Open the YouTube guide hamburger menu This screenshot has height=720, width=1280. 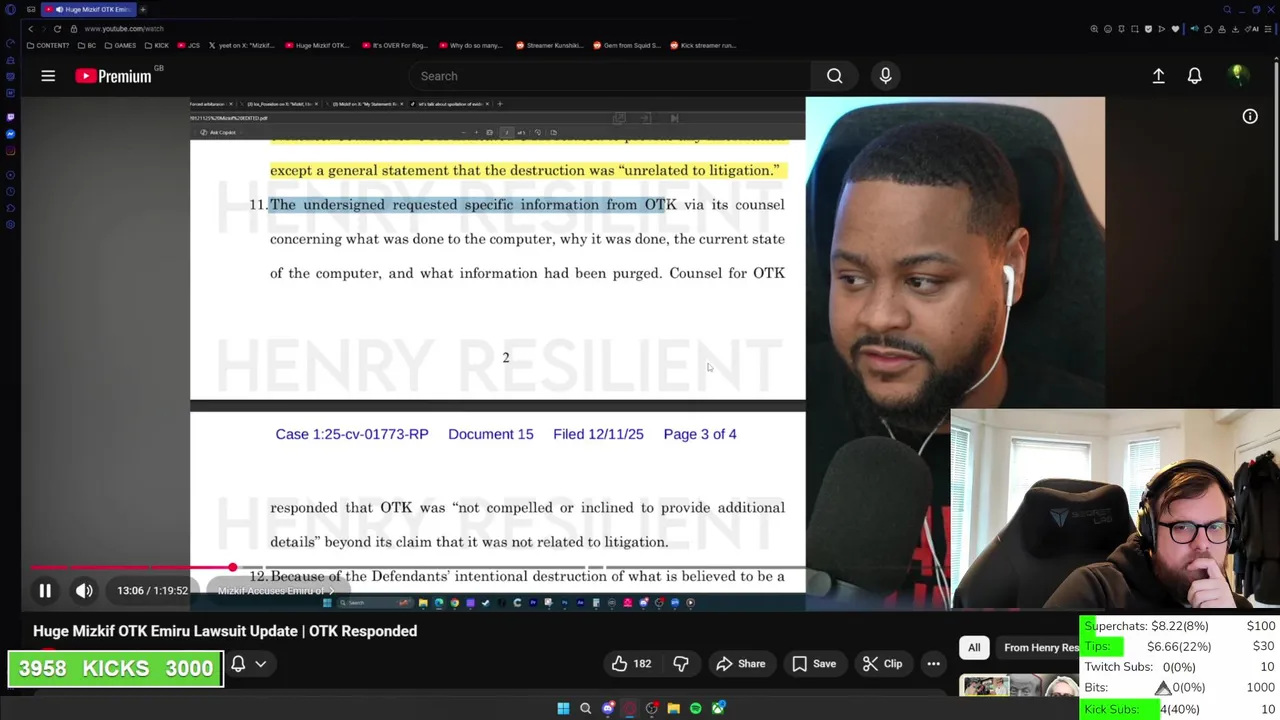48,76
